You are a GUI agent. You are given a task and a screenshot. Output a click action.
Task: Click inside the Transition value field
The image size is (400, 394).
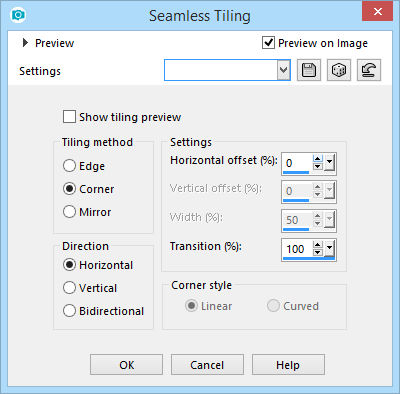point(297,249)
